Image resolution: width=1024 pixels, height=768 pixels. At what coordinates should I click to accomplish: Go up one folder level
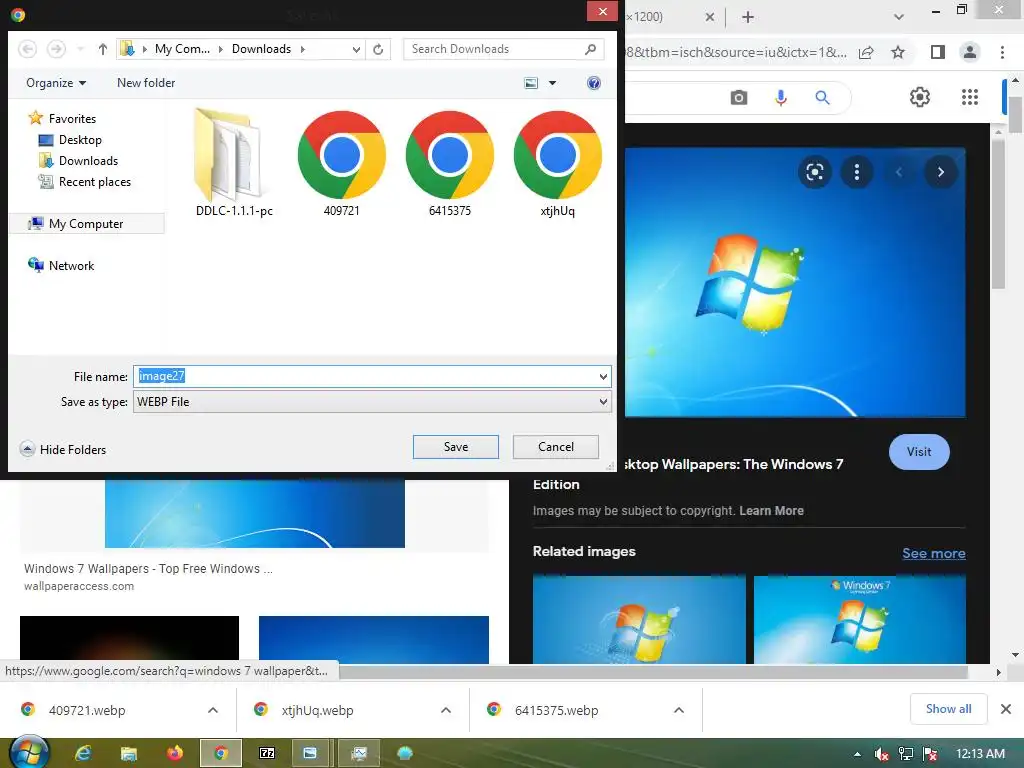[103, 49]
